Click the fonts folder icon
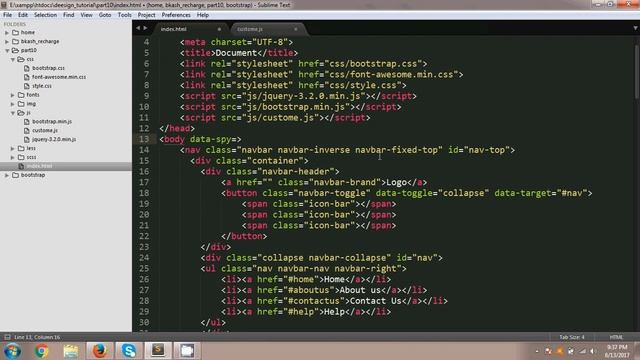640x360 pixels. pyautogui.click(x=21, y=95)
